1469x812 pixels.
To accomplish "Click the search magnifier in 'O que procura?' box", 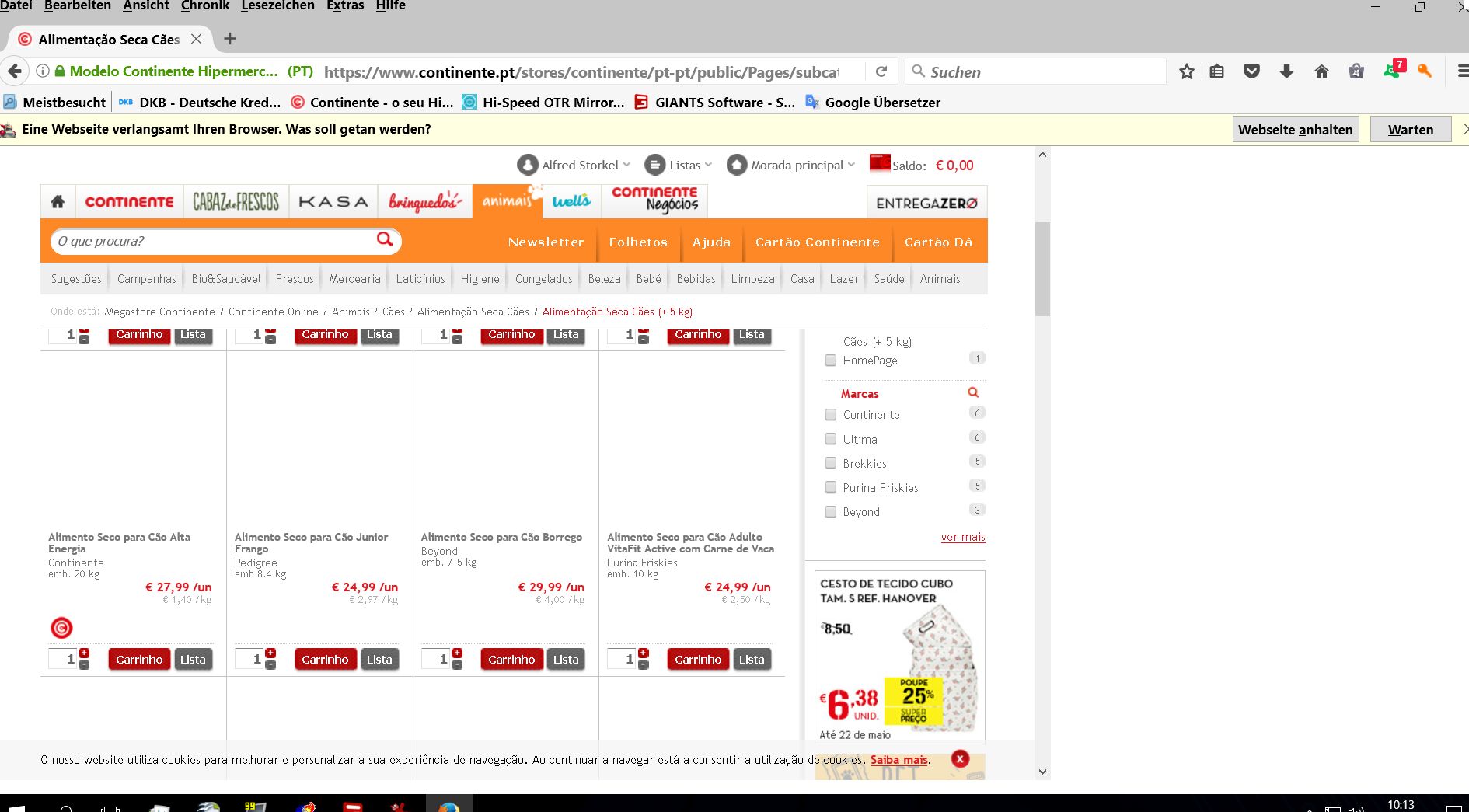I will (x=385, y=239).
